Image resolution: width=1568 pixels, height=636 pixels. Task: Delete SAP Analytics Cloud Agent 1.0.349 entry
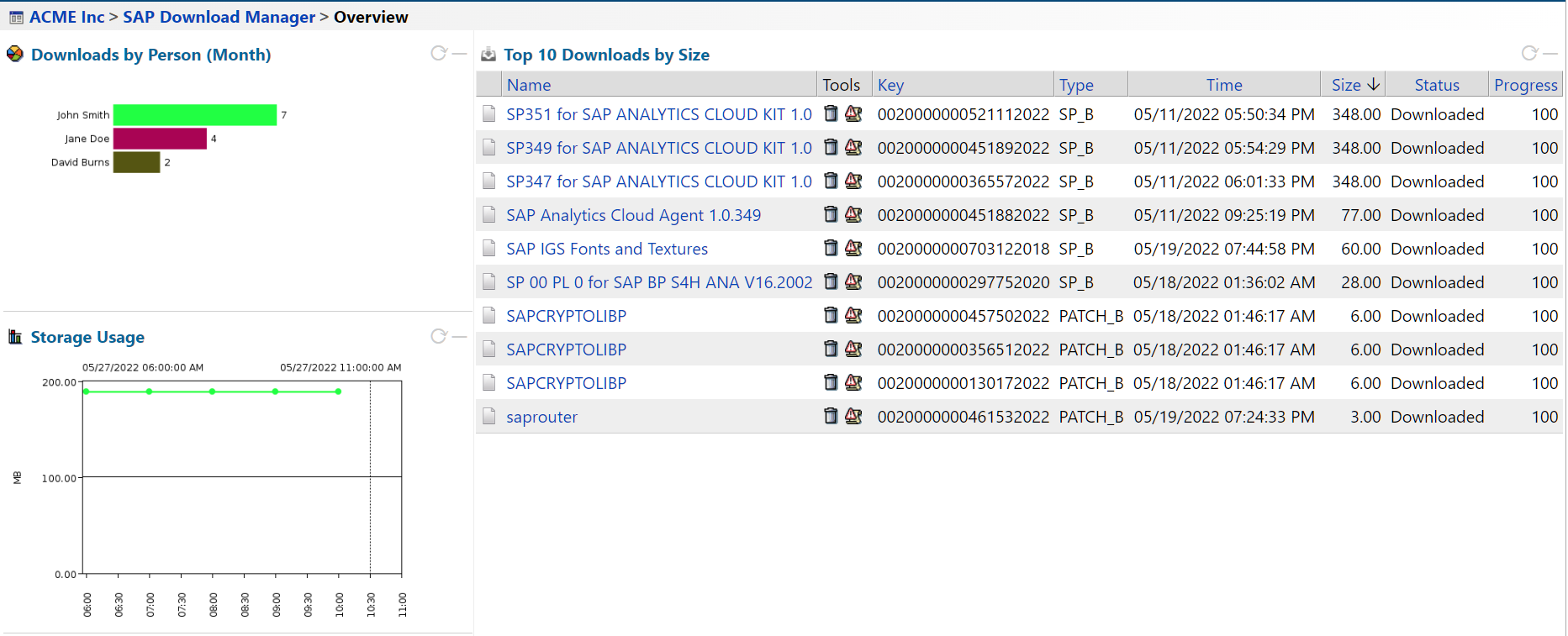[831, 214]
